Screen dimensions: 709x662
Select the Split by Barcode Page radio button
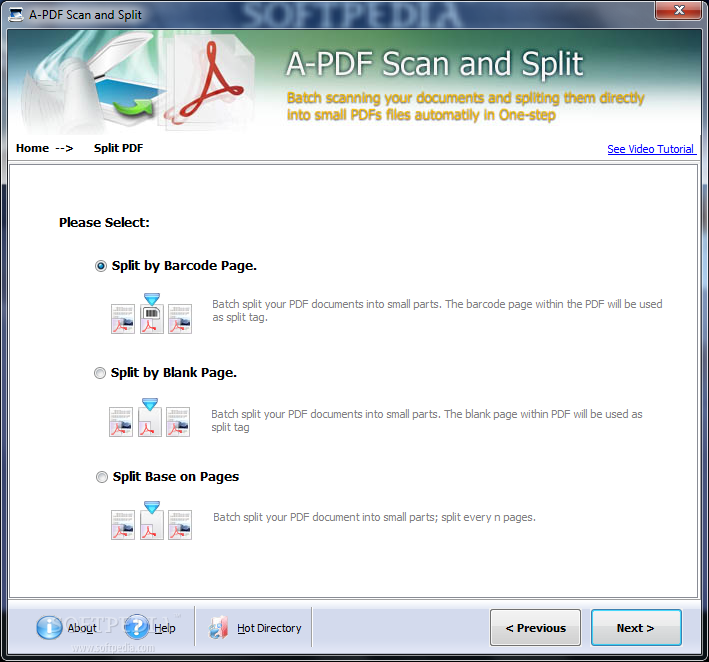point(100,266)
